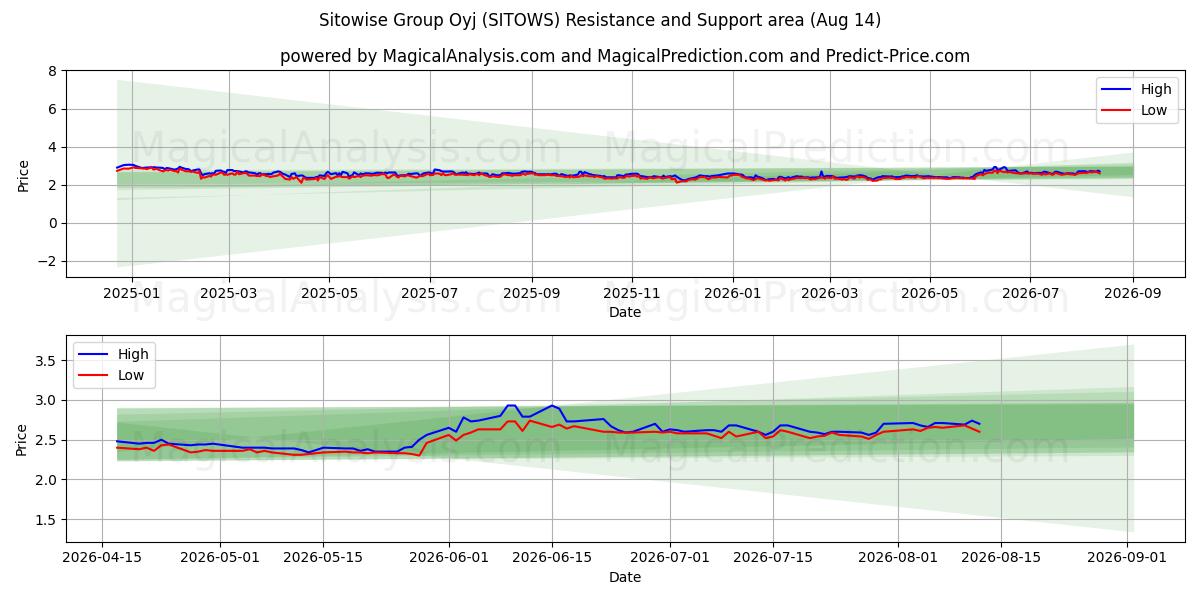
Task: Click the '6' y-axis tick in the top chart
Action: pyautogui.click(x=54, y=109)
